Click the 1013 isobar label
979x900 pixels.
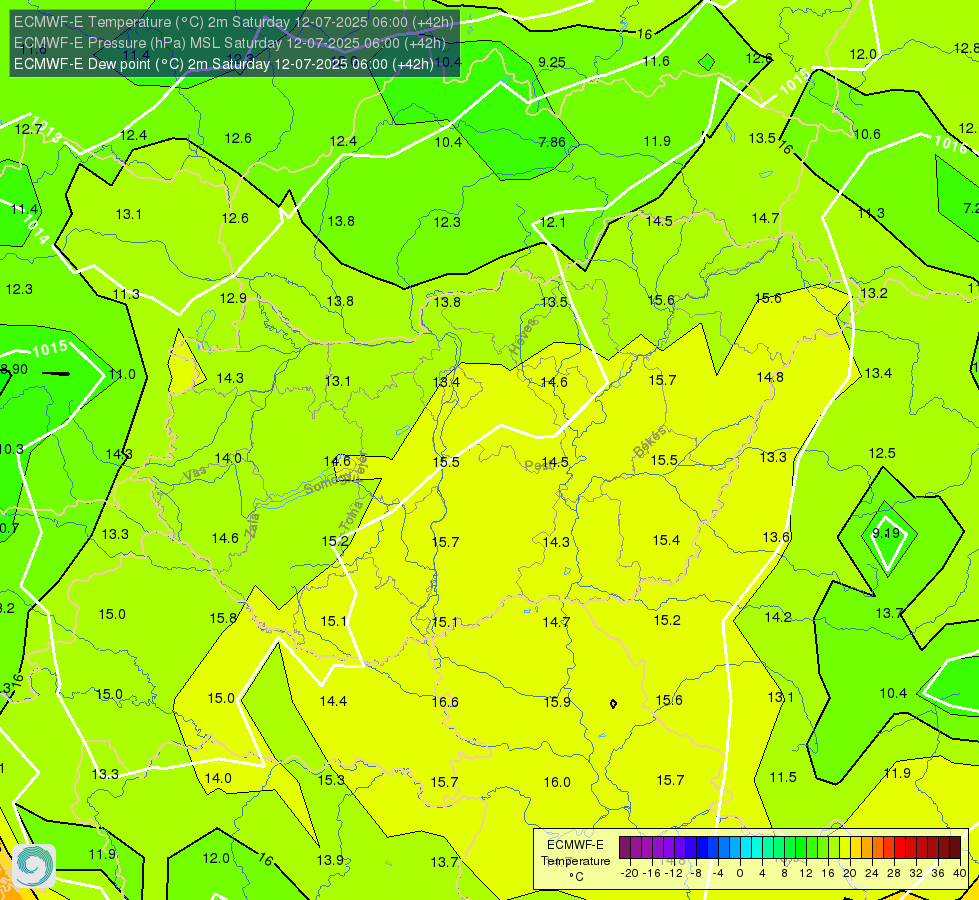point(47,129)
